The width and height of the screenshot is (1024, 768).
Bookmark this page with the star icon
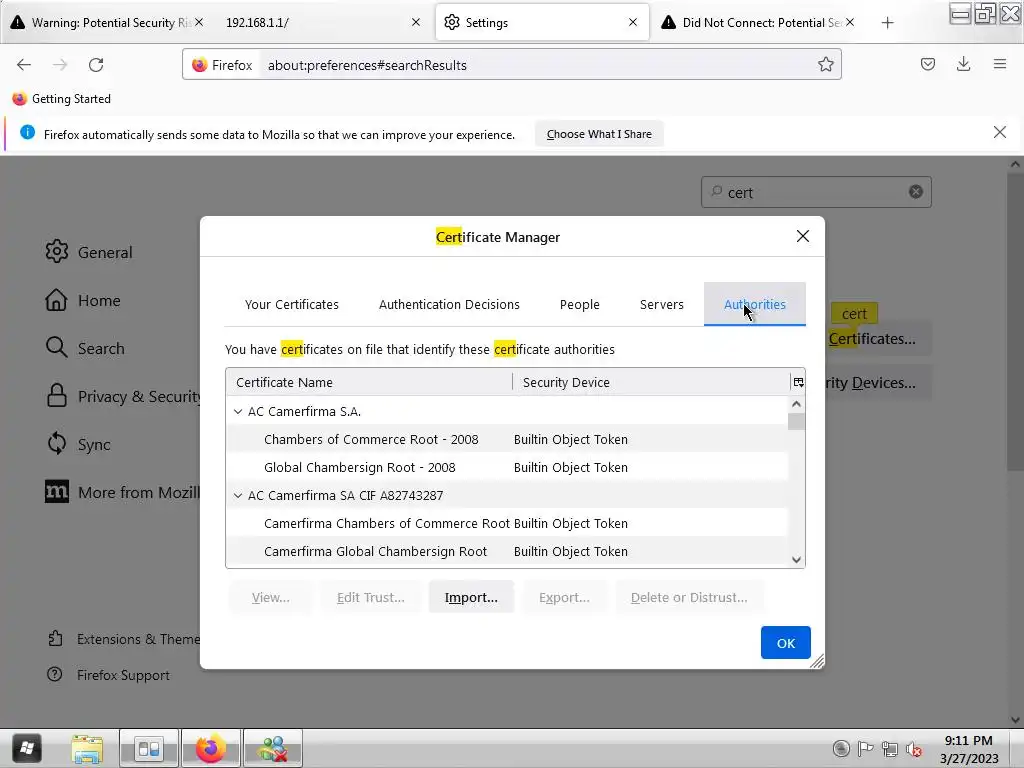[x=825, y=65]
